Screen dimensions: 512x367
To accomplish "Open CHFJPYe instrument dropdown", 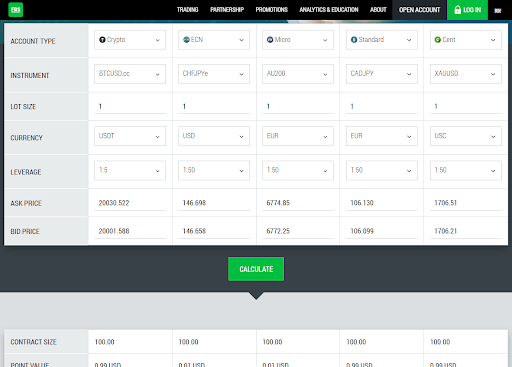I will [214, 74].
